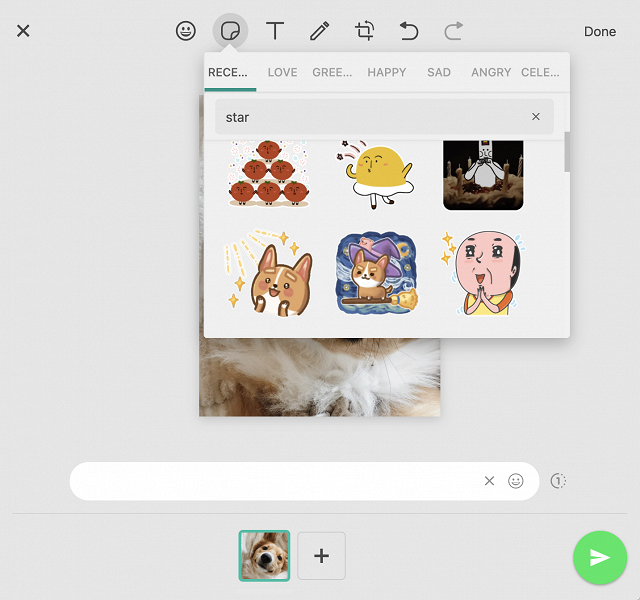Undo the last edit
The image size is (640, 600).
[x=409, y=31]
